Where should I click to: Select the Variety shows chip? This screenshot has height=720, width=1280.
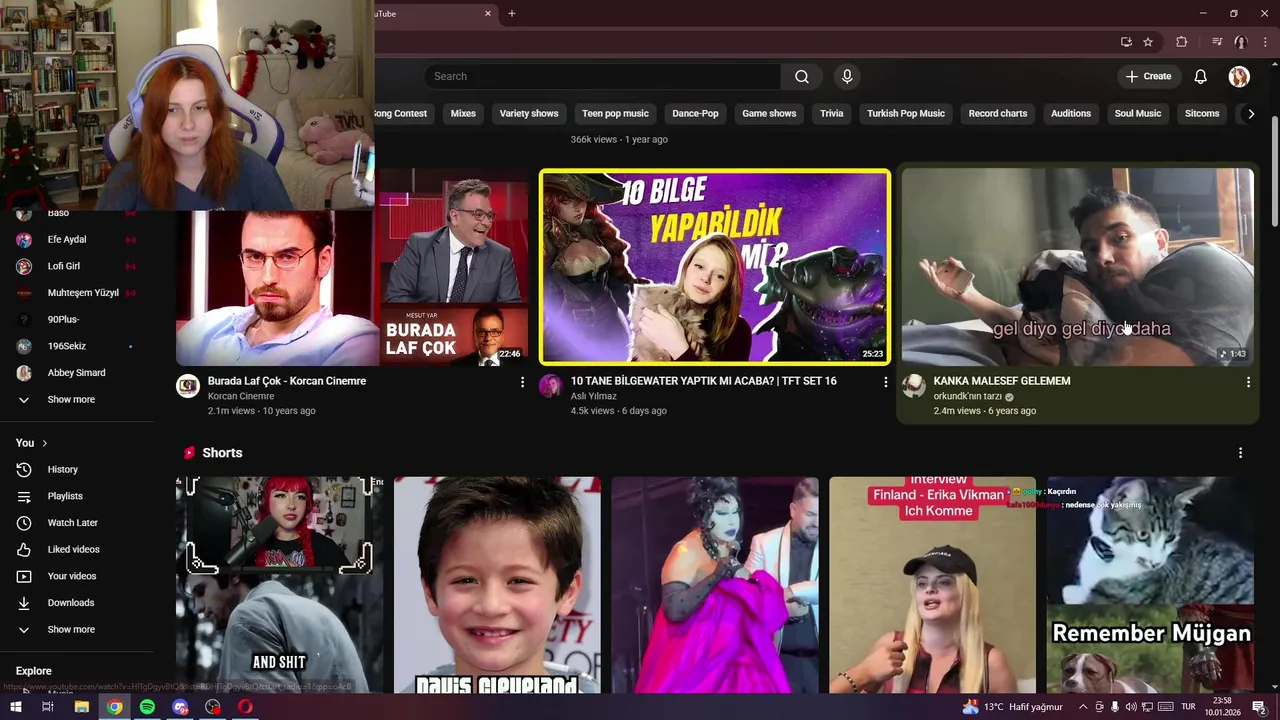click(529, 114)
